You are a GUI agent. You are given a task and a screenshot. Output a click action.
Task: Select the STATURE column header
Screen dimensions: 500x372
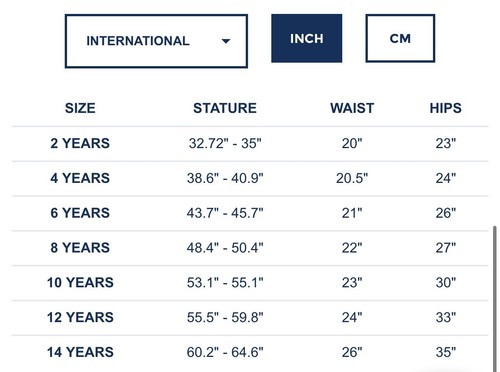pos(225,108)
